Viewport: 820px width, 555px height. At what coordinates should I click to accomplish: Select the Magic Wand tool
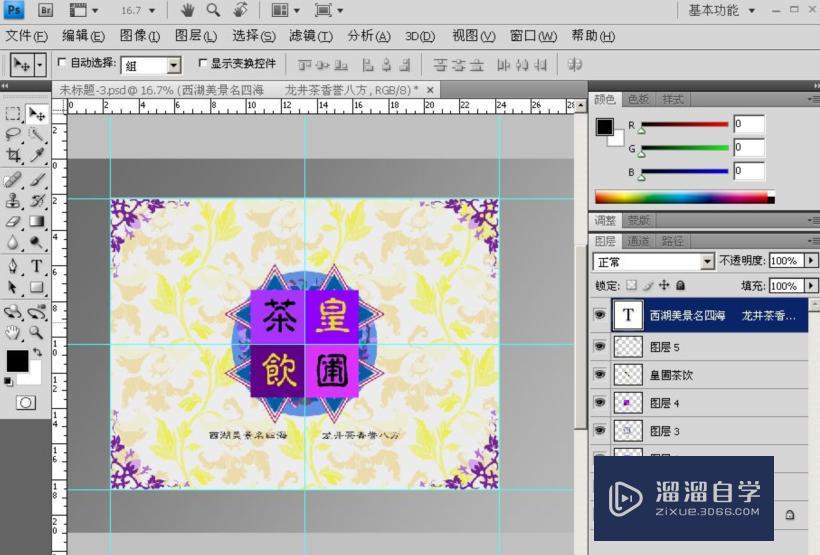37,134
